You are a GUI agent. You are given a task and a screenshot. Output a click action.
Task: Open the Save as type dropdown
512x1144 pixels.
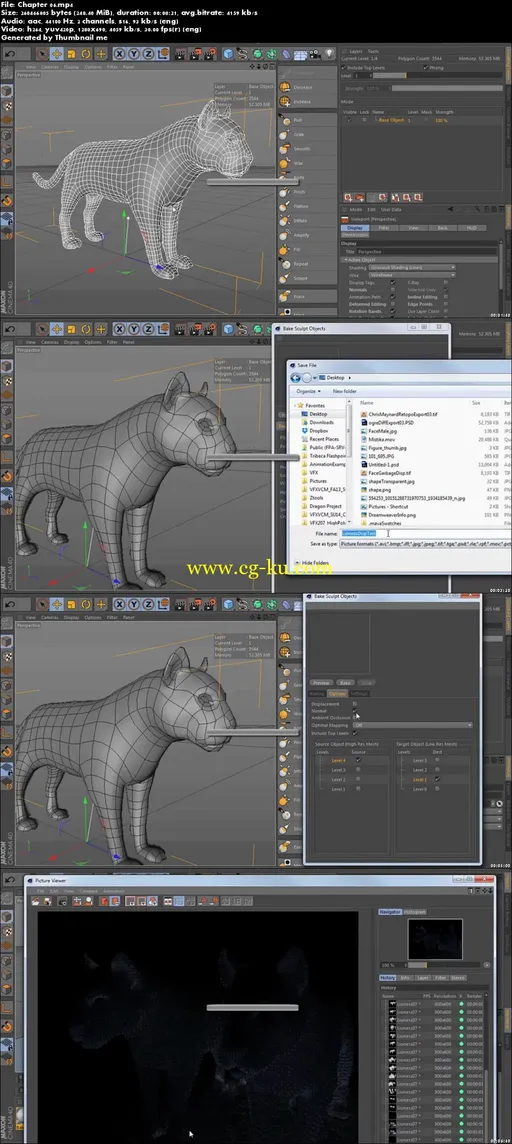[423, 544]
